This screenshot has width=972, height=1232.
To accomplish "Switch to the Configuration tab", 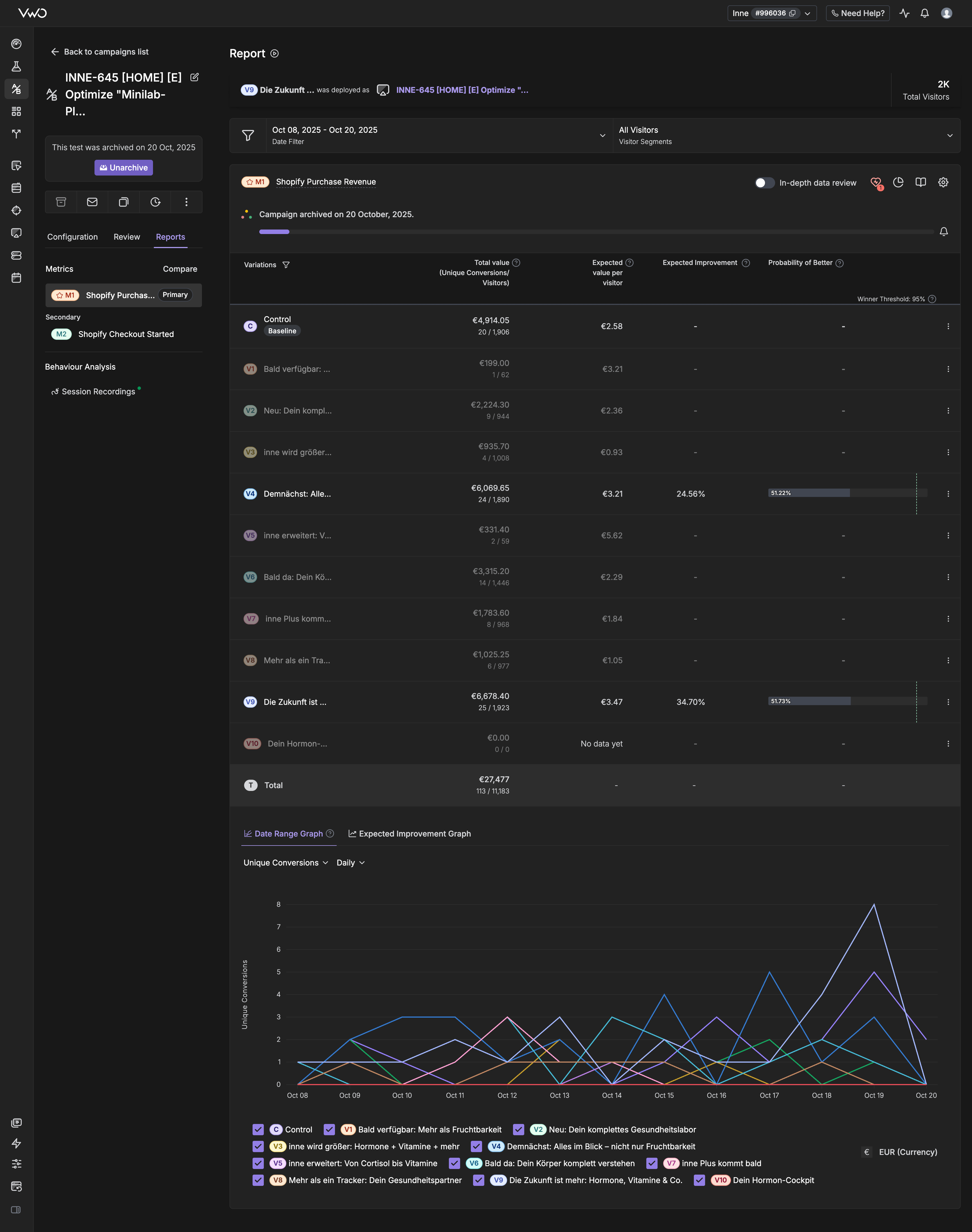I will (x=72, y=237).
